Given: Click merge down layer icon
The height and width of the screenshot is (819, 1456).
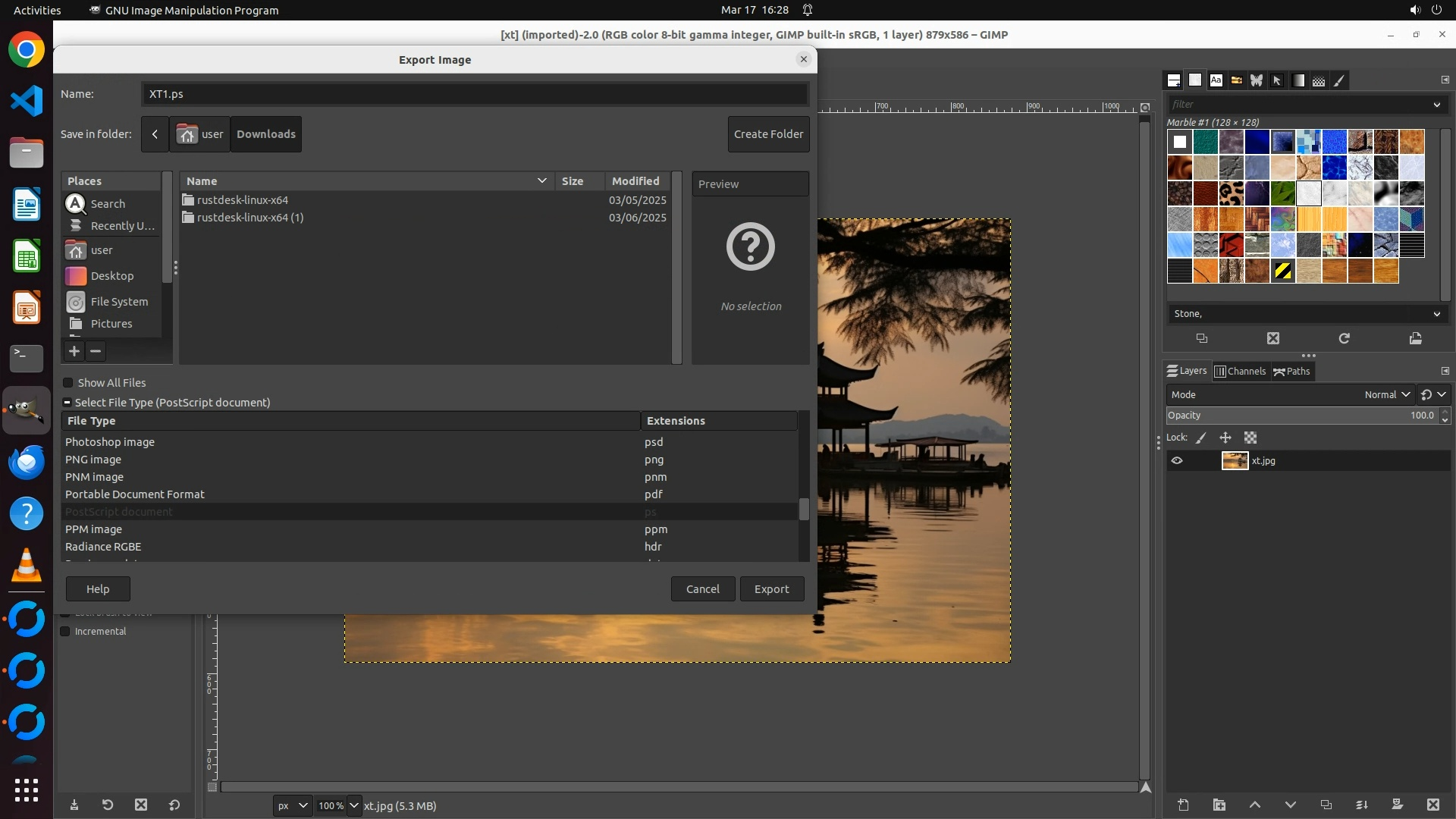Looking at the screenshot, I should tap(1361, 805).
